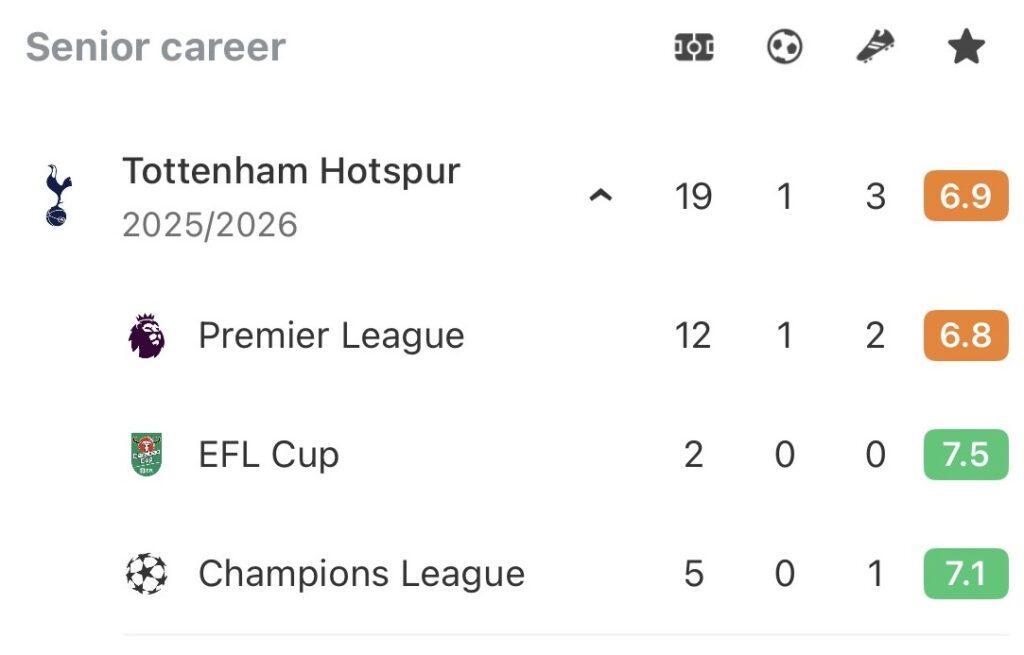Click the rating star icon
The height and width of the screenshot is (655, 1024).
pos(966,47)
